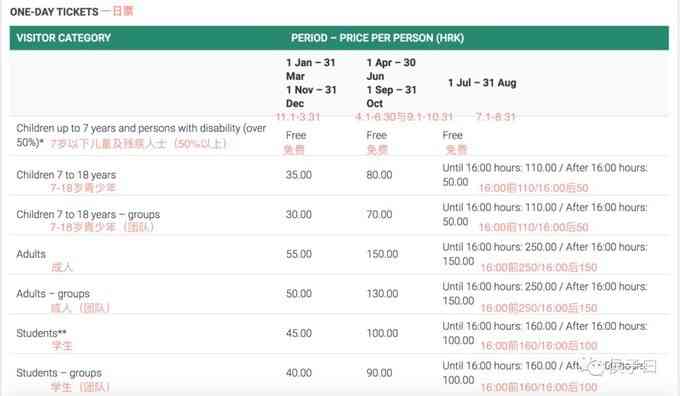
Task: Click the 45.00 students winter price
Action: 299,333
